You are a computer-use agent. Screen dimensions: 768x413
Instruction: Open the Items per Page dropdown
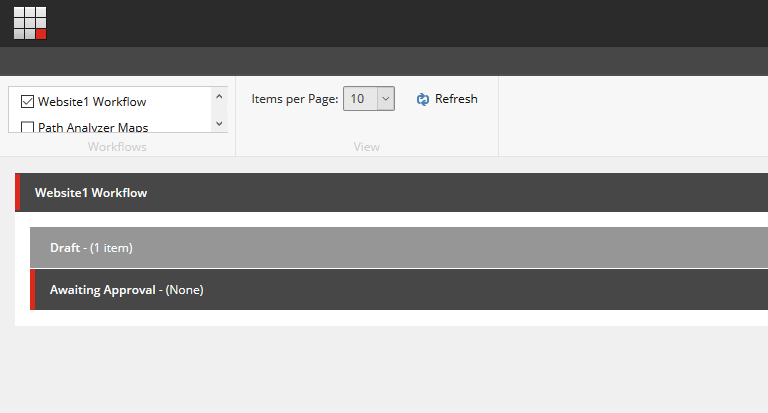coord(368,99)
